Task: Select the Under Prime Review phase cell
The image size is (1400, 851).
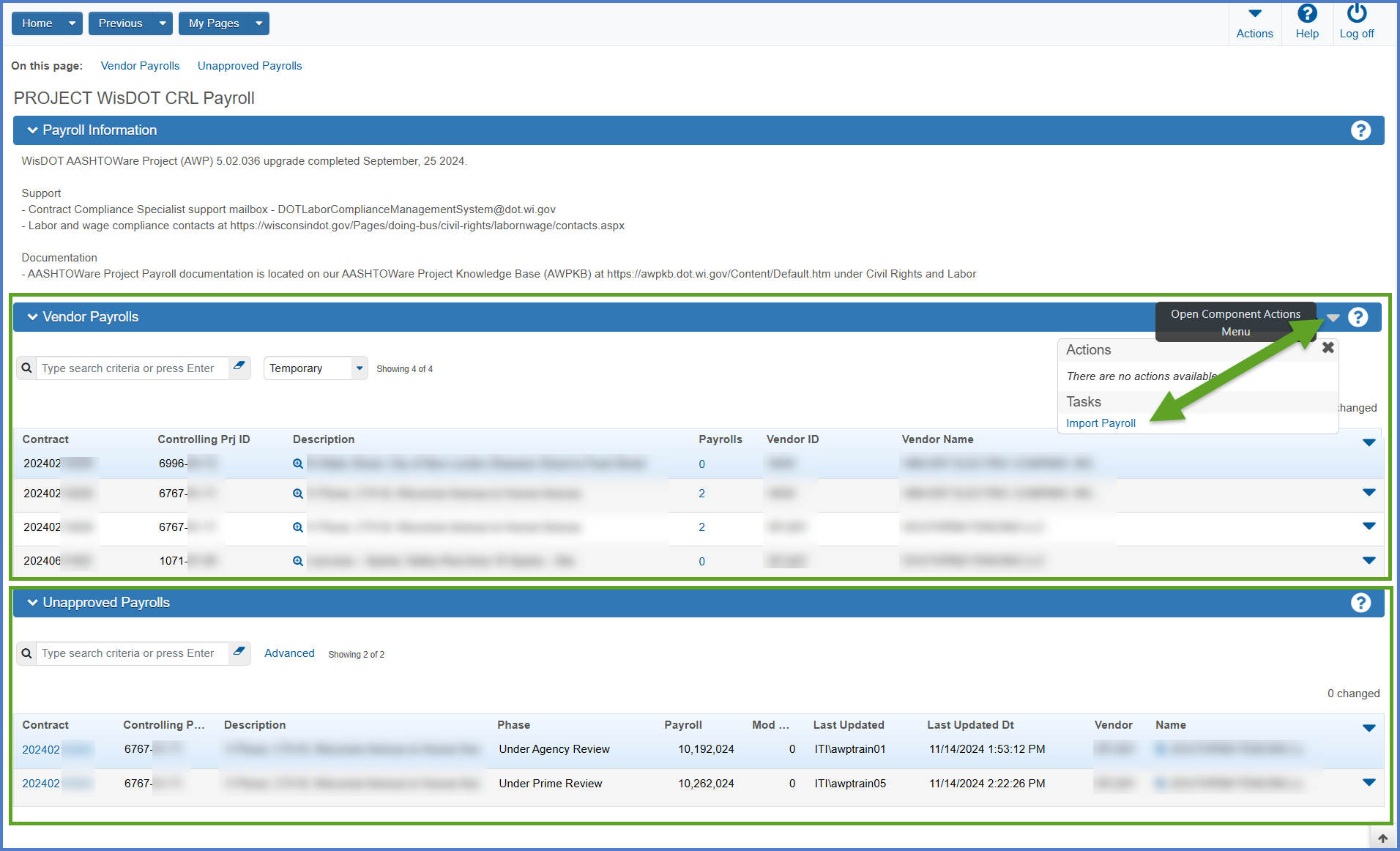Action: tap(551, 784)
